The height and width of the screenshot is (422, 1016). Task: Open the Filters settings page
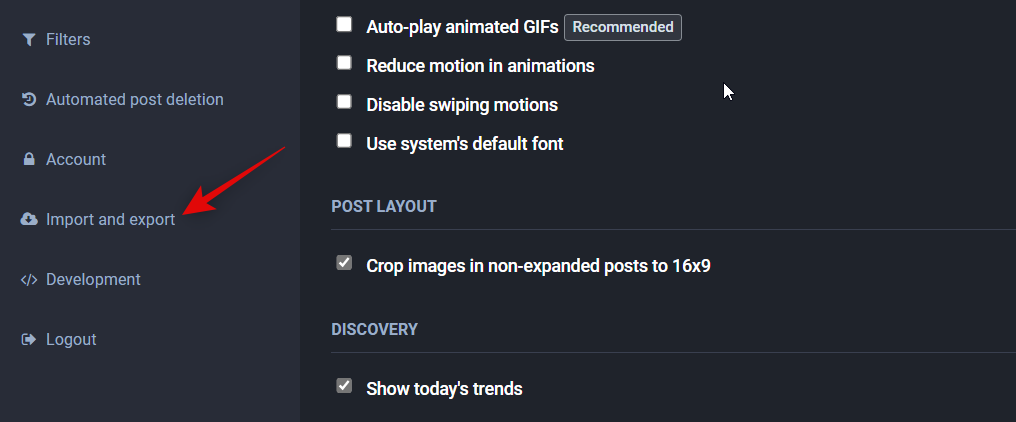pos(68,40)
